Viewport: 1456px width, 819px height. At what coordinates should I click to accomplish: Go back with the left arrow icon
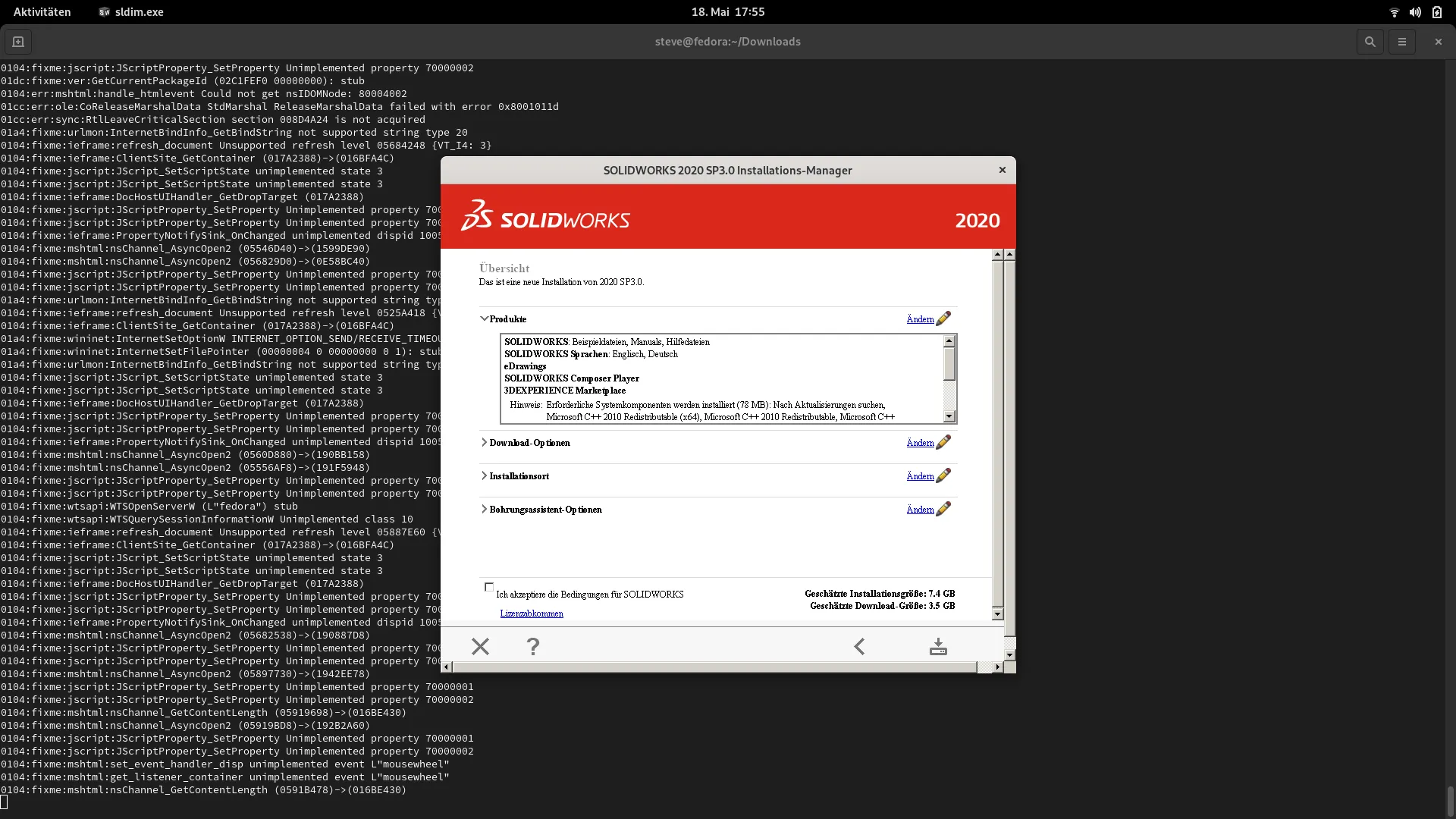tap(858, 646)
